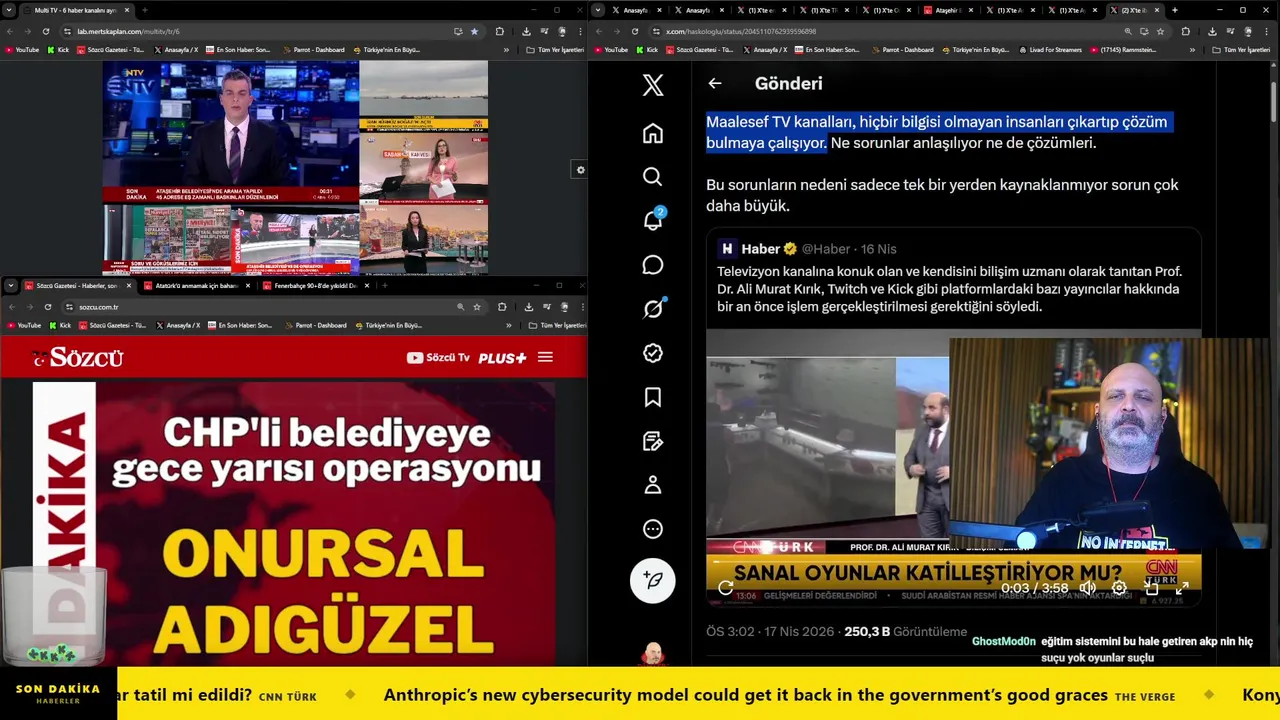The height and width of the screenshot is (720, 1280).
Task: Open Tüm Yer İşaretleri folder in X window
Action: coord(1240,49)
